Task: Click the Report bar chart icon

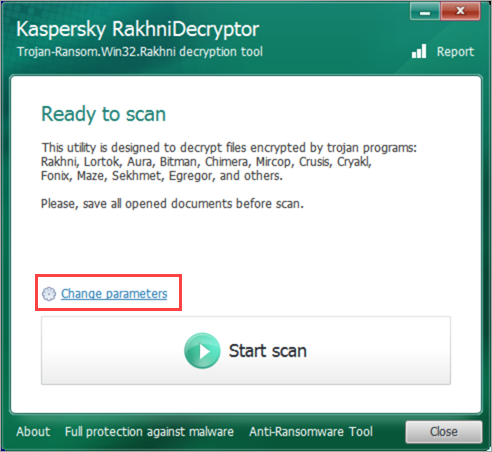Action: pos(419,51)
